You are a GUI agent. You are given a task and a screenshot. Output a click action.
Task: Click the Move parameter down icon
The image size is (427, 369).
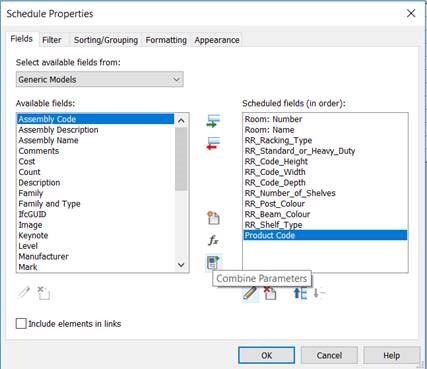319,293
